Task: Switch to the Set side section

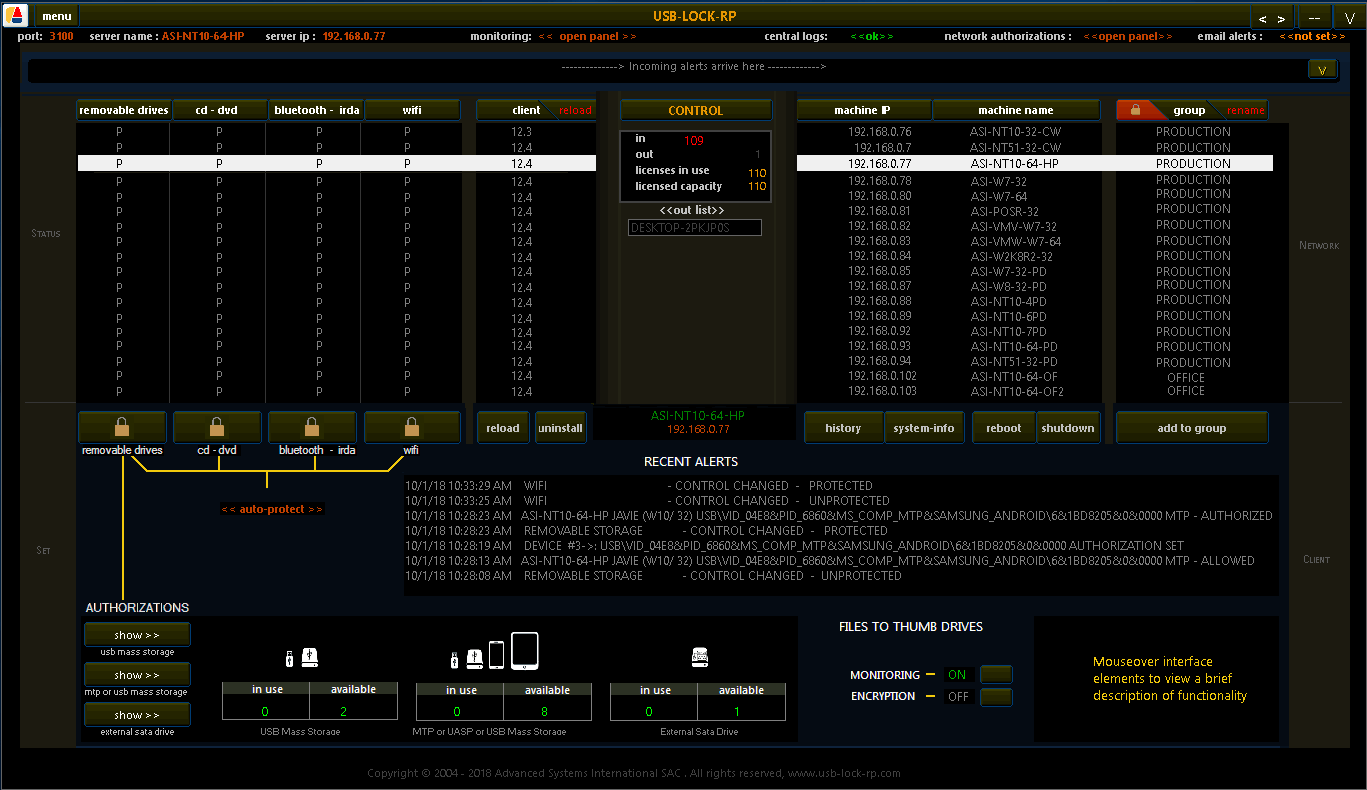Action: point(43,551)
